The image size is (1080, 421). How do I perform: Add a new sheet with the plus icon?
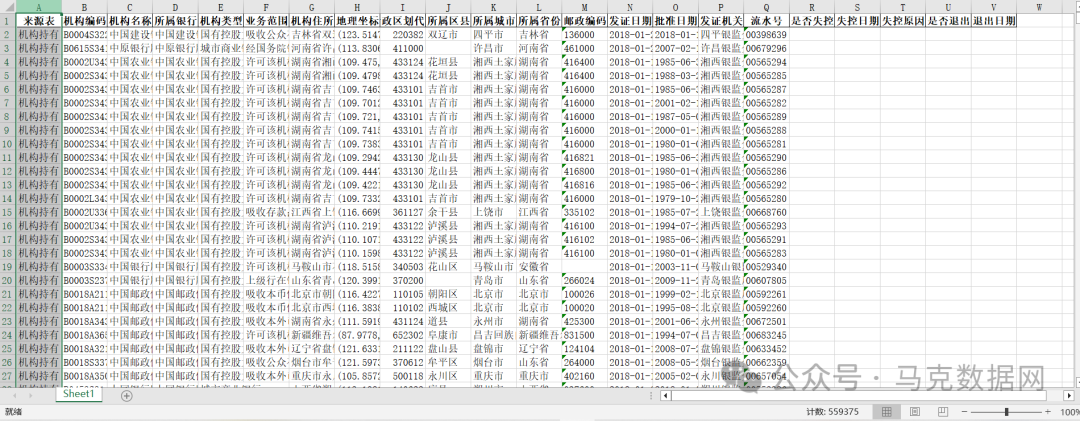point(126,396)
